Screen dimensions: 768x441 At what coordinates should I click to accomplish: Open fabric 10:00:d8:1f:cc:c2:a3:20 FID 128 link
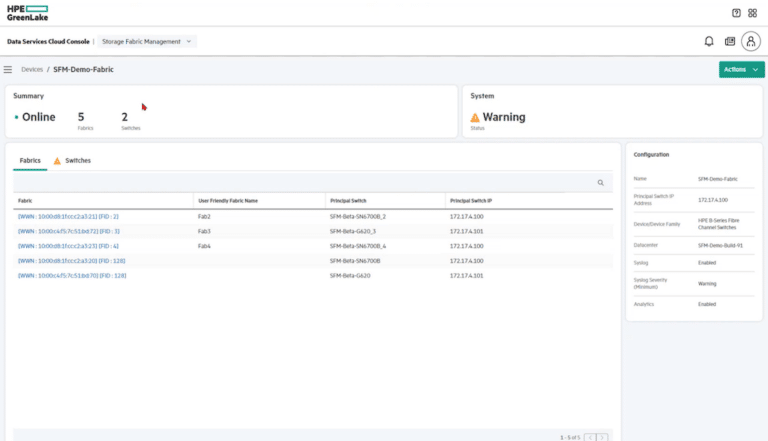pyautogui.click(x=72, y=261)
